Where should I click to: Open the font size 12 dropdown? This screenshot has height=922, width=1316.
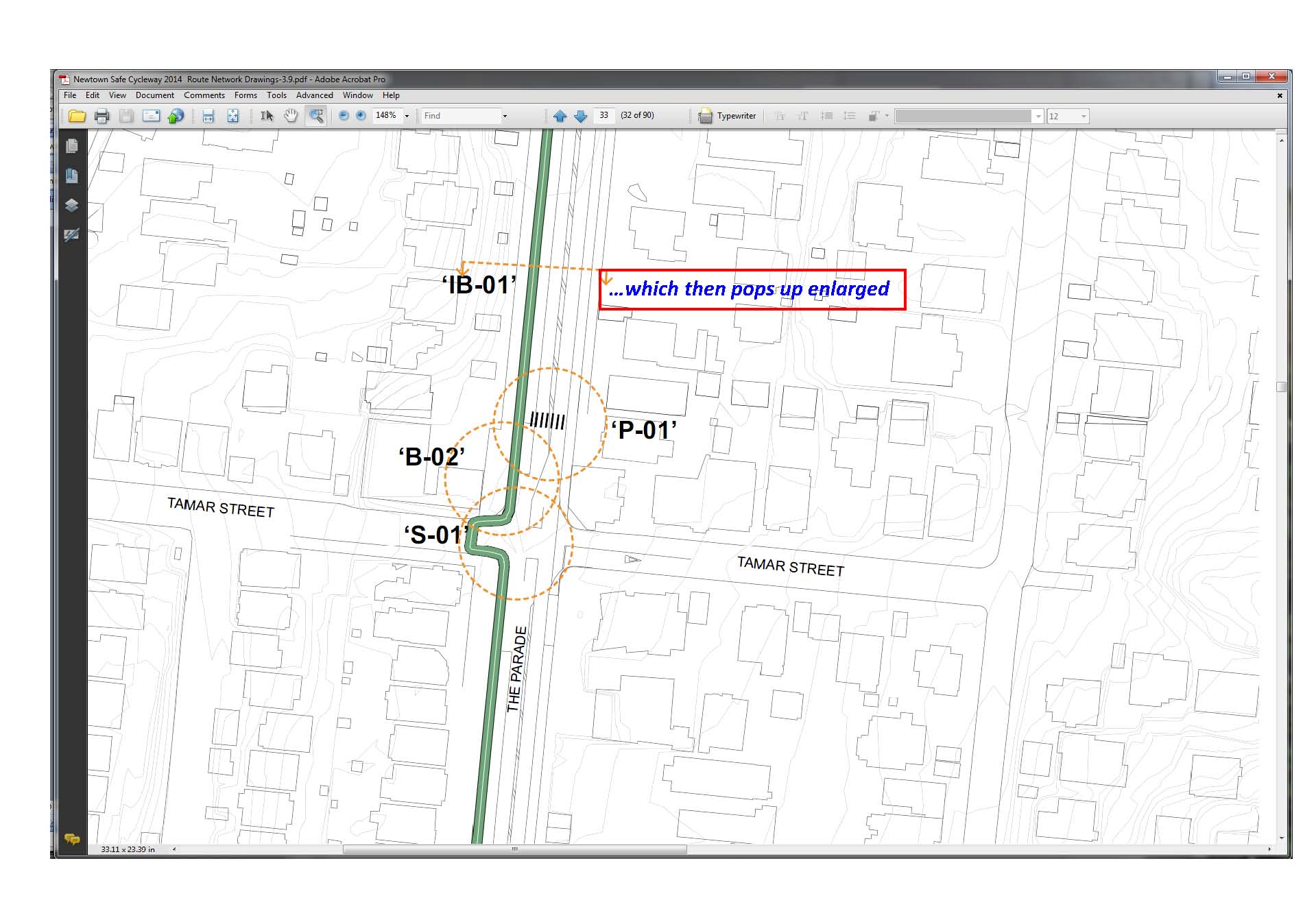coord(1084,117)
